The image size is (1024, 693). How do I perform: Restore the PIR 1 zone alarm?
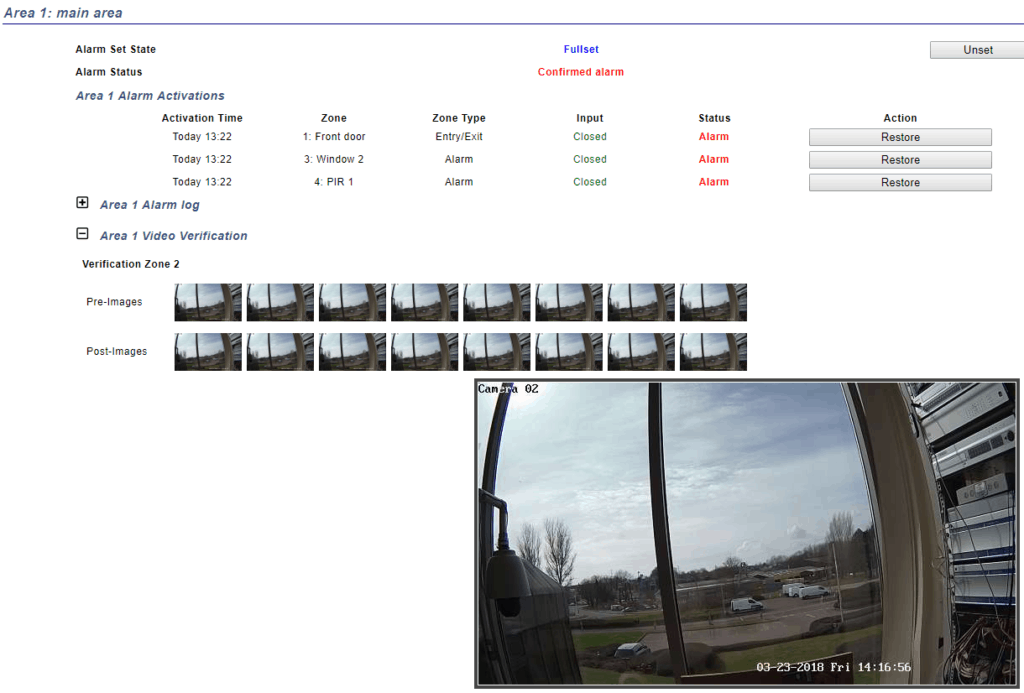(899, 181)
